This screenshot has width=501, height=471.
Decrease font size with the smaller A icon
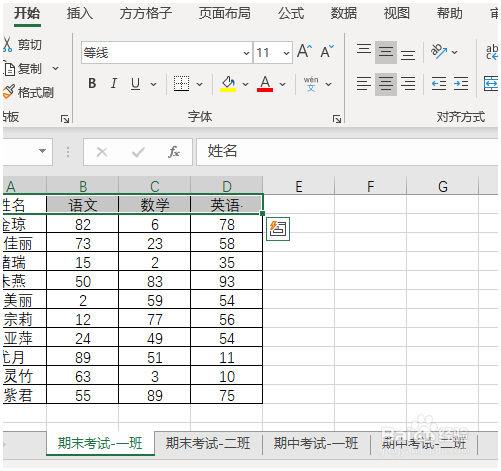[x=327, y=51]
